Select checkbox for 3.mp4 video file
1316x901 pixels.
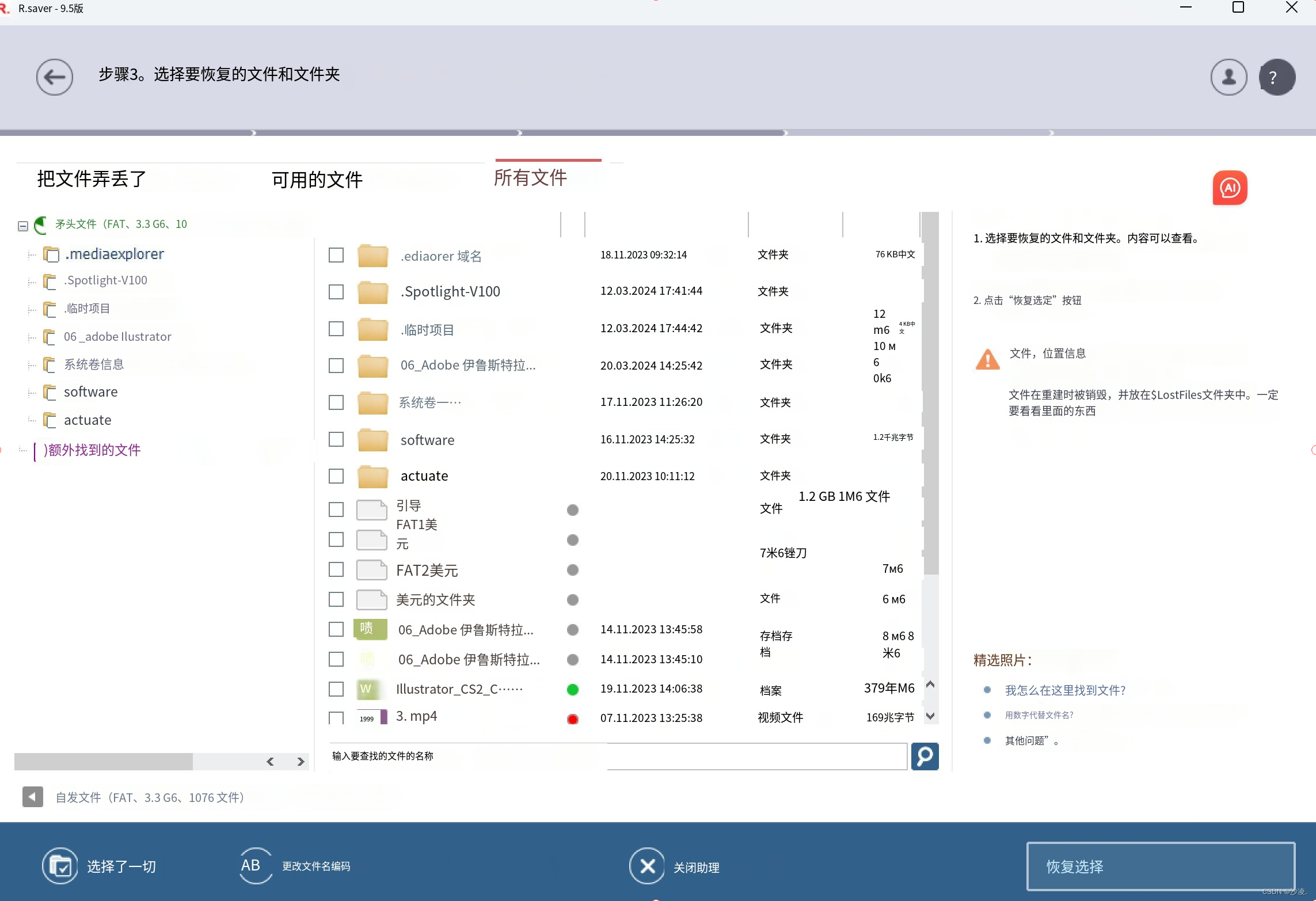tap(336, 717)
